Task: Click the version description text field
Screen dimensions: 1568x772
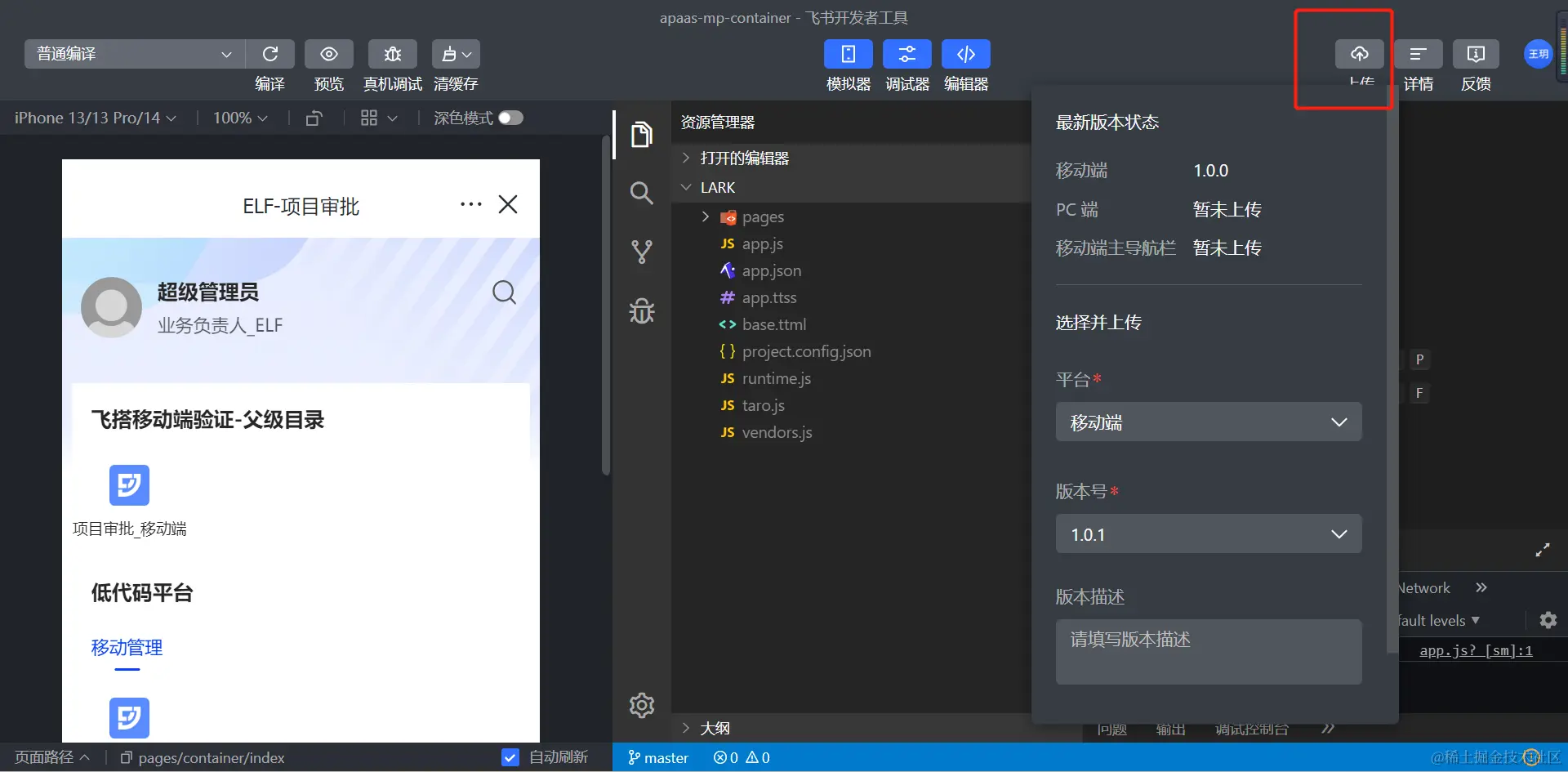Action: click(1209, 652)
